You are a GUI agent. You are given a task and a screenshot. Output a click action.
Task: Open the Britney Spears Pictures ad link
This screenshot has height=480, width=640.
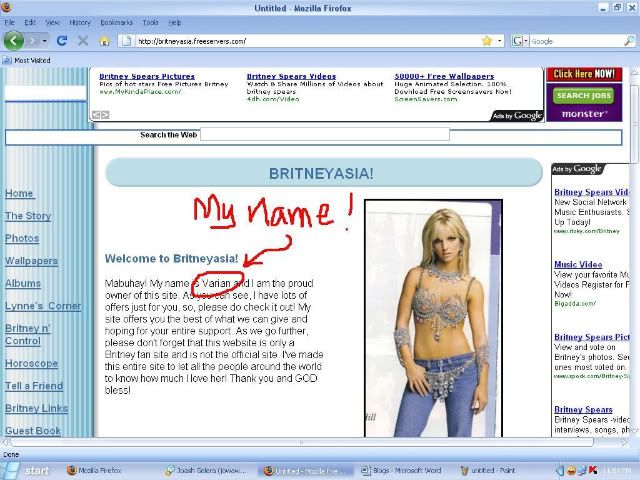(x=147, y=76)
